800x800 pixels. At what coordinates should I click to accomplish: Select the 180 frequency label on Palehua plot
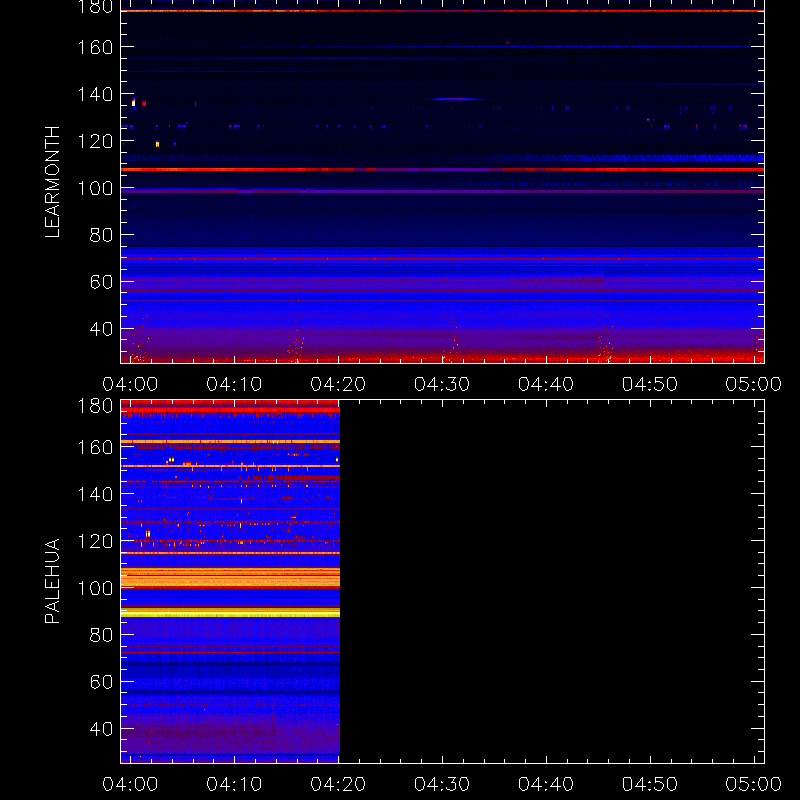pos(95,406)
